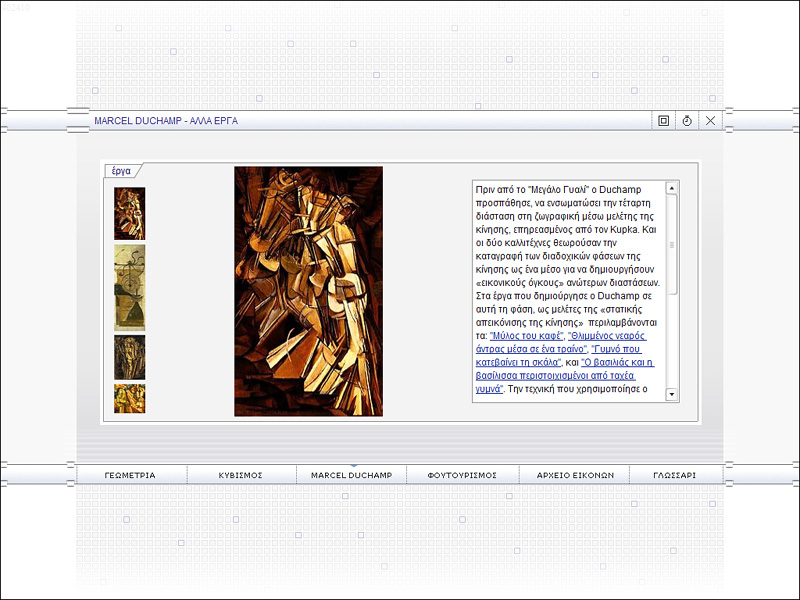This screenshot has width=800, height=600.
Task: Go to the ΦΟΥΤΟΥΡΙΣΜΟΣ section
Action: tap(462, 475)
